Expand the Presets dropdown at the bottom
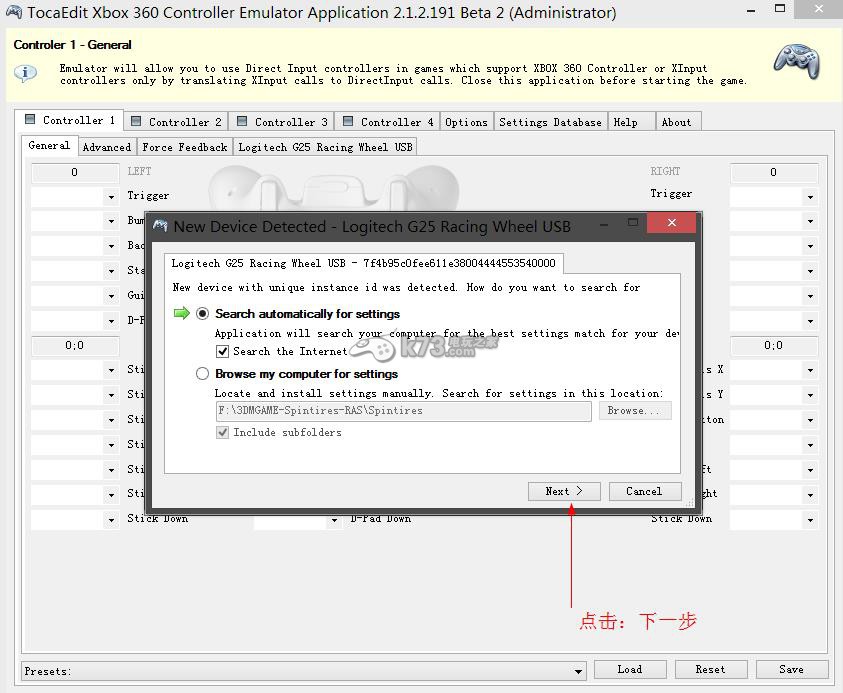The image size is (843, 693). pyautogui.click(x=578, y=671)
